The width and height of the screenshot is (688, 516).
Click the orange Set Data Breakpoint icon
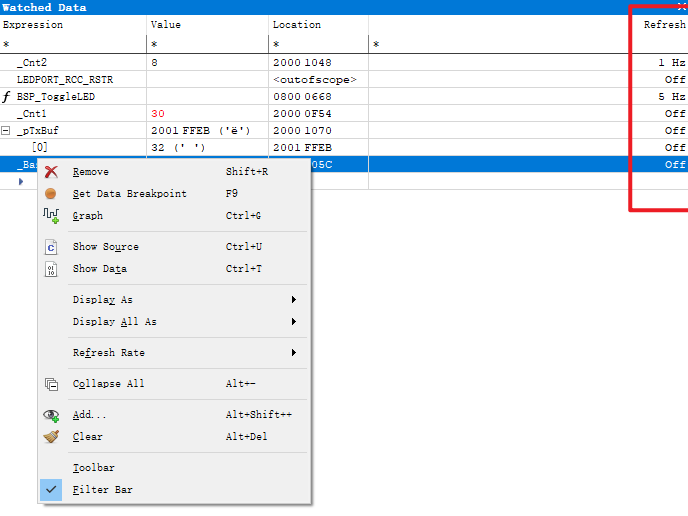pyautogui.click(x=50, y=194)
